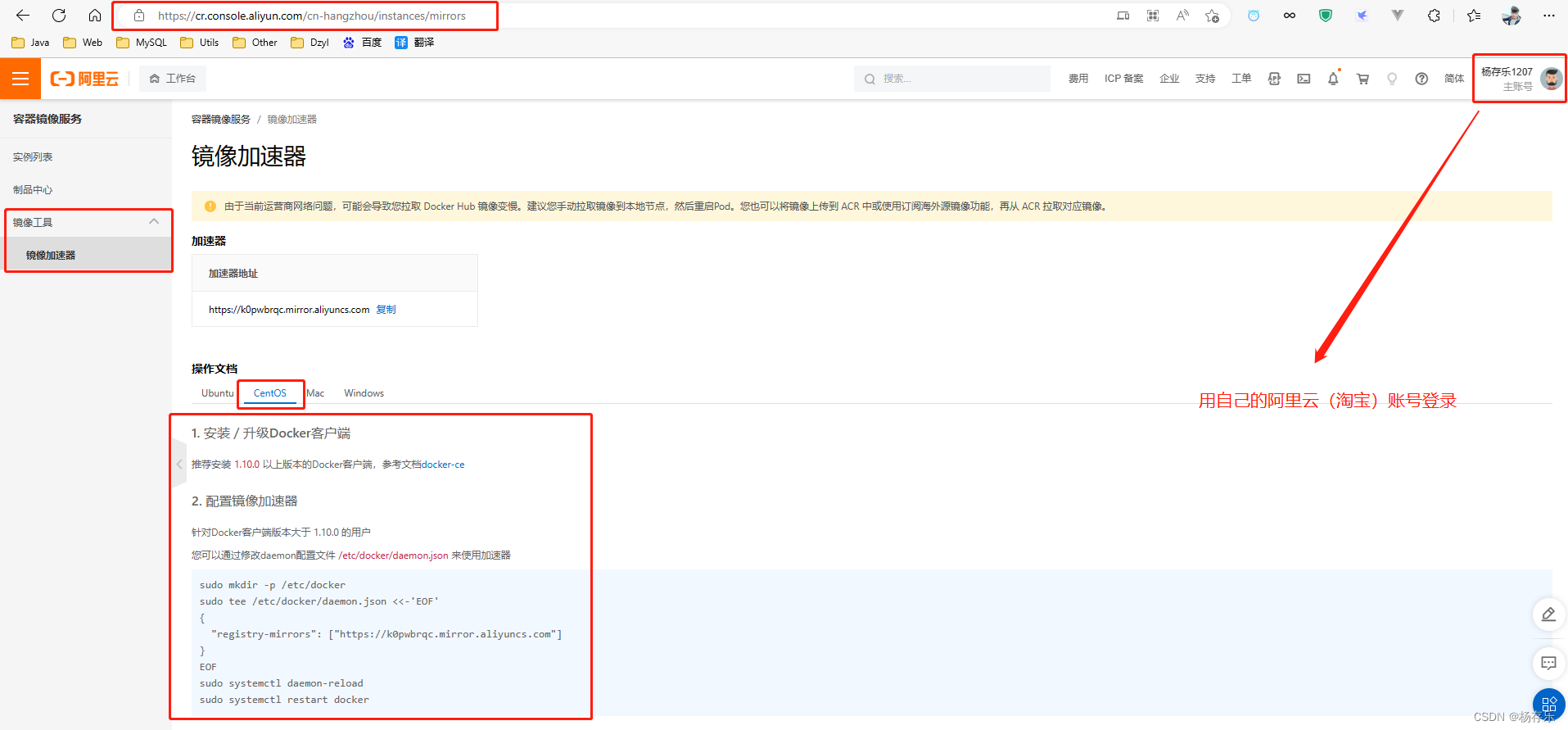1568x730 pixels.
Task: Switch language via 简体
Action: click(1454, 79)
